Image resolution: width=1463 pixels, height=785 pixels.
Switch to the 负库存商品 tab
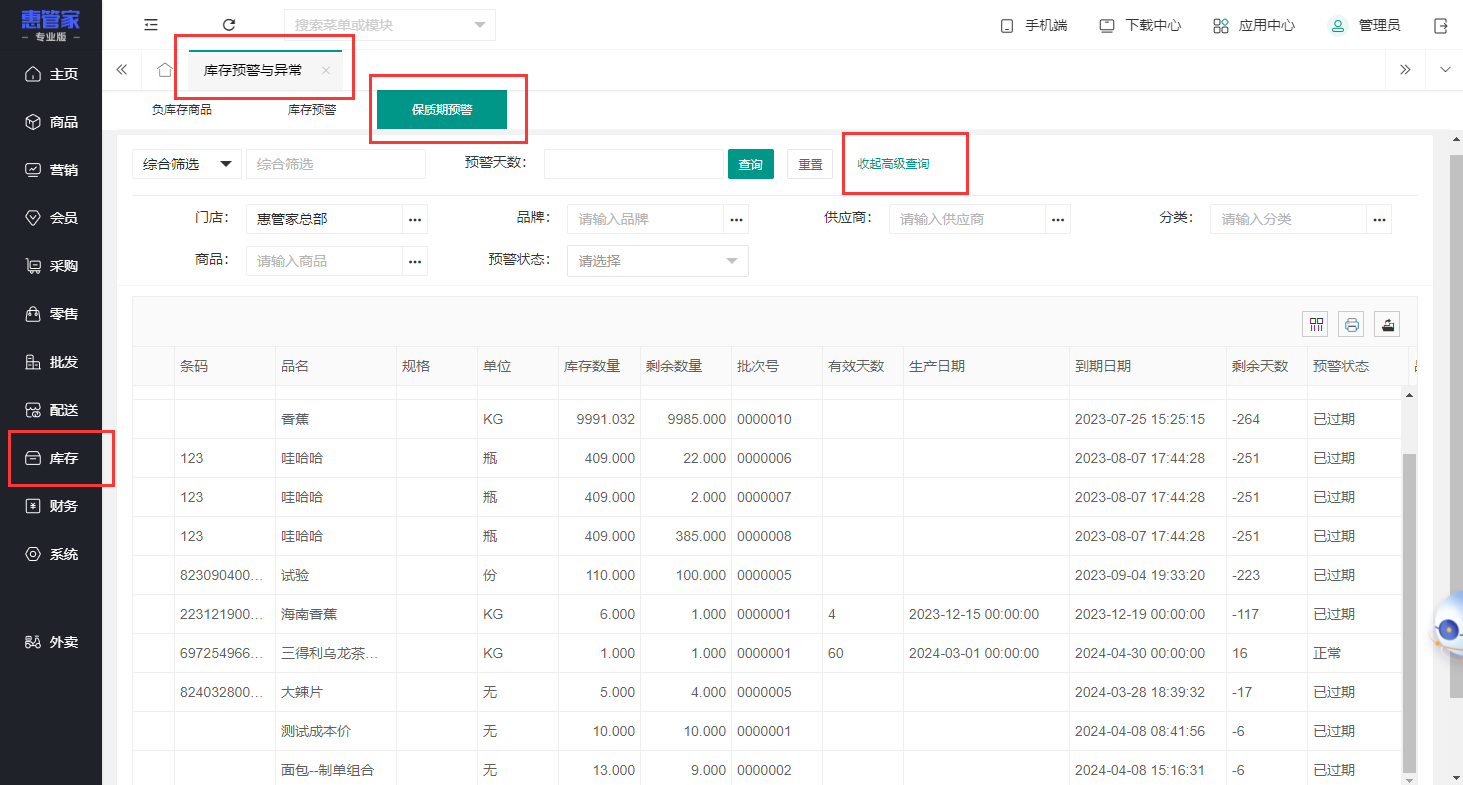pyautogui.click(x=182, y=110)
